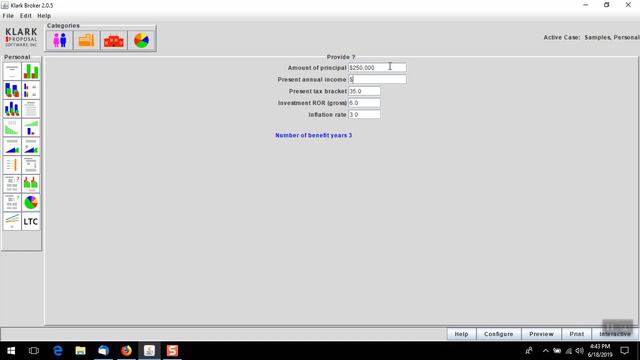
Task: Open the LTC presentation icon
Action: [x=31, y=222]
